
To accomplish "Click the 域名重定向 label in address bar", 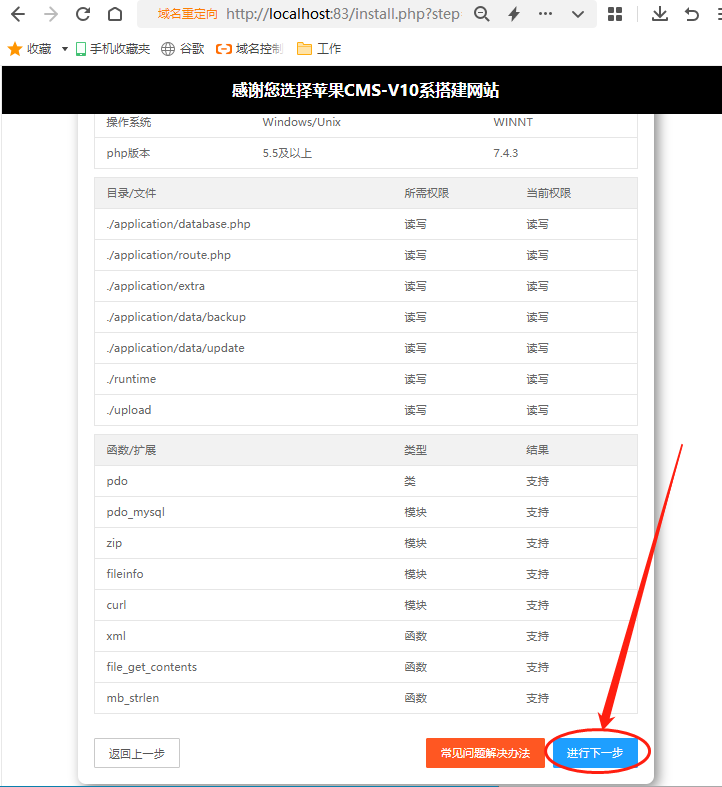I will pos(187,14).
